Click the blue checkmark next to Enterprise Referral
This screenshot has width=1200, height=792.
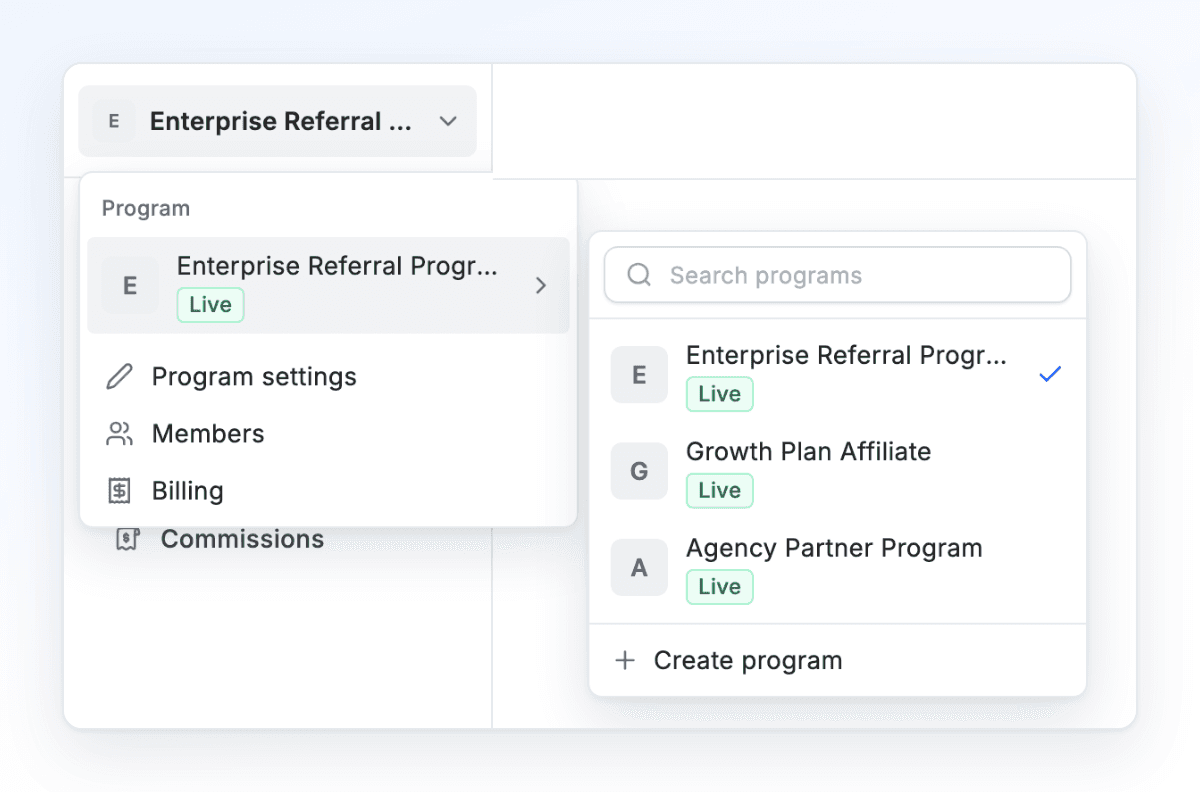(1050, 375)
